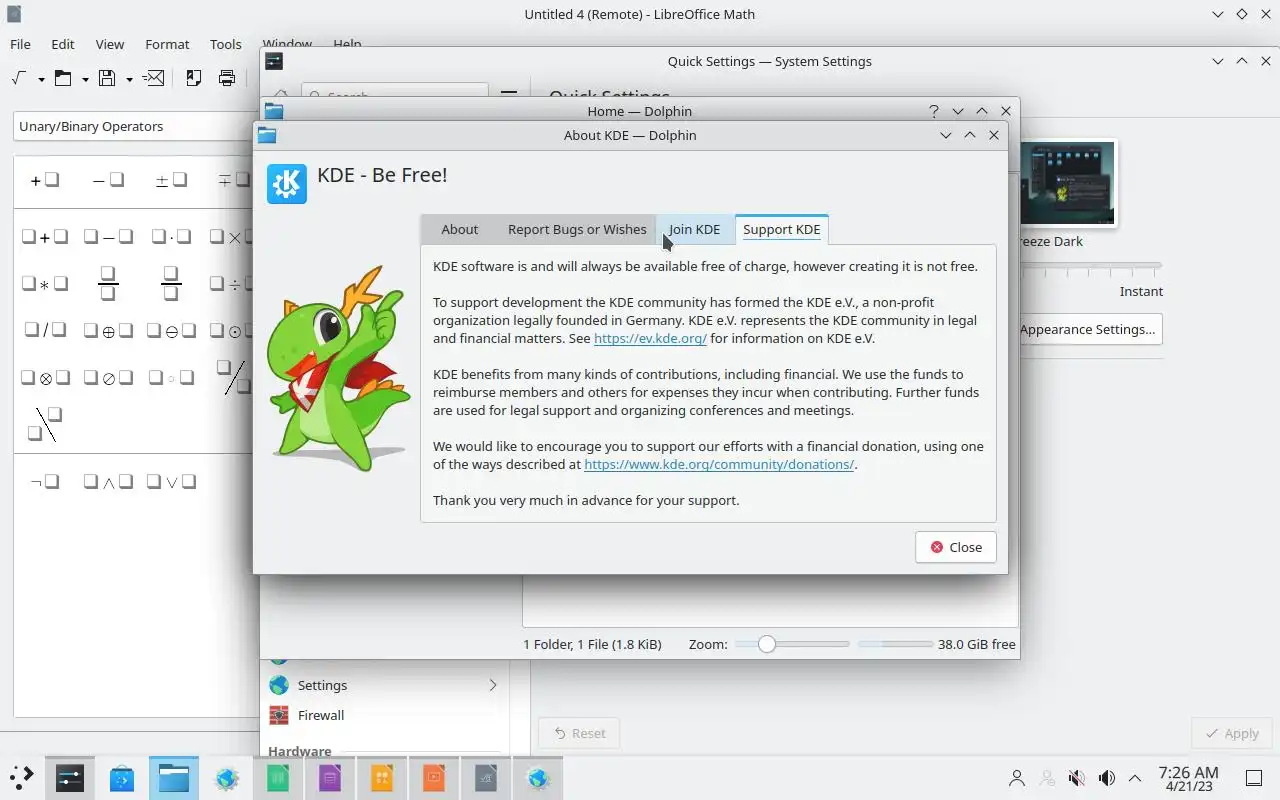Insert the dot multiplication operator
This screenshot has width=1280, height=800.
click(x=171, y=237)
